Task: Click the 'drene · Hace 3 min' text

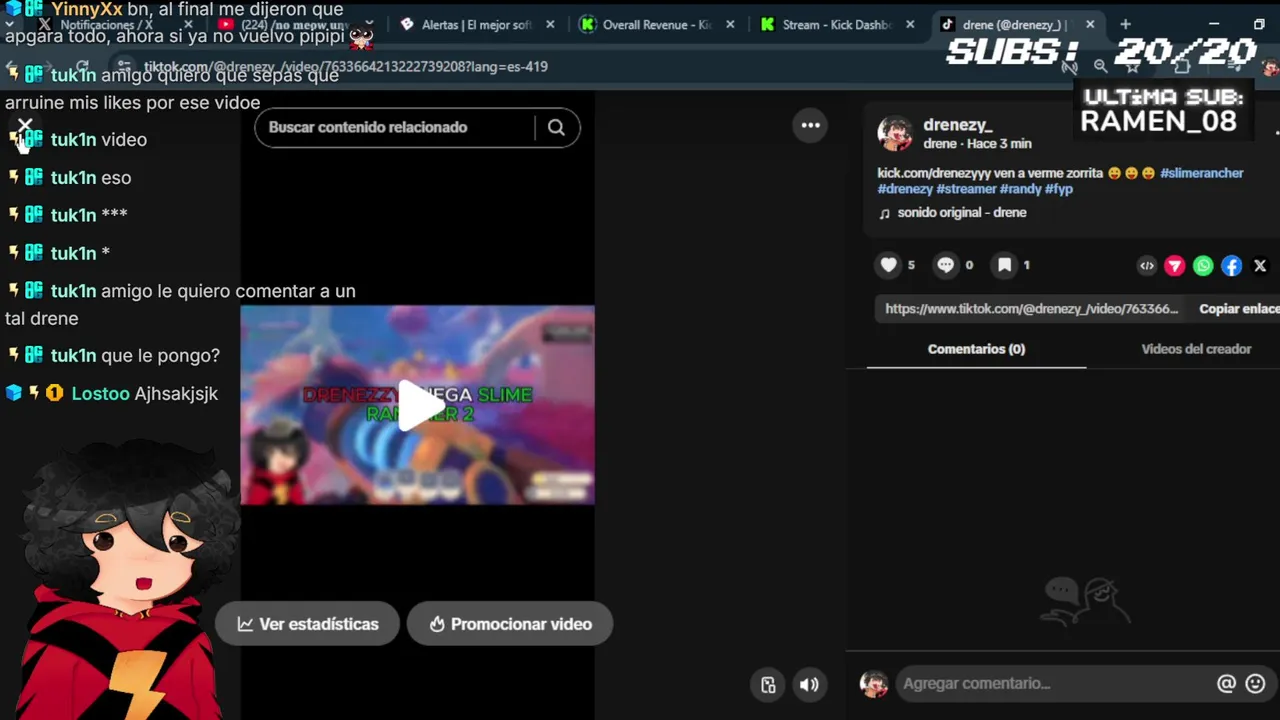Action: 977,144
